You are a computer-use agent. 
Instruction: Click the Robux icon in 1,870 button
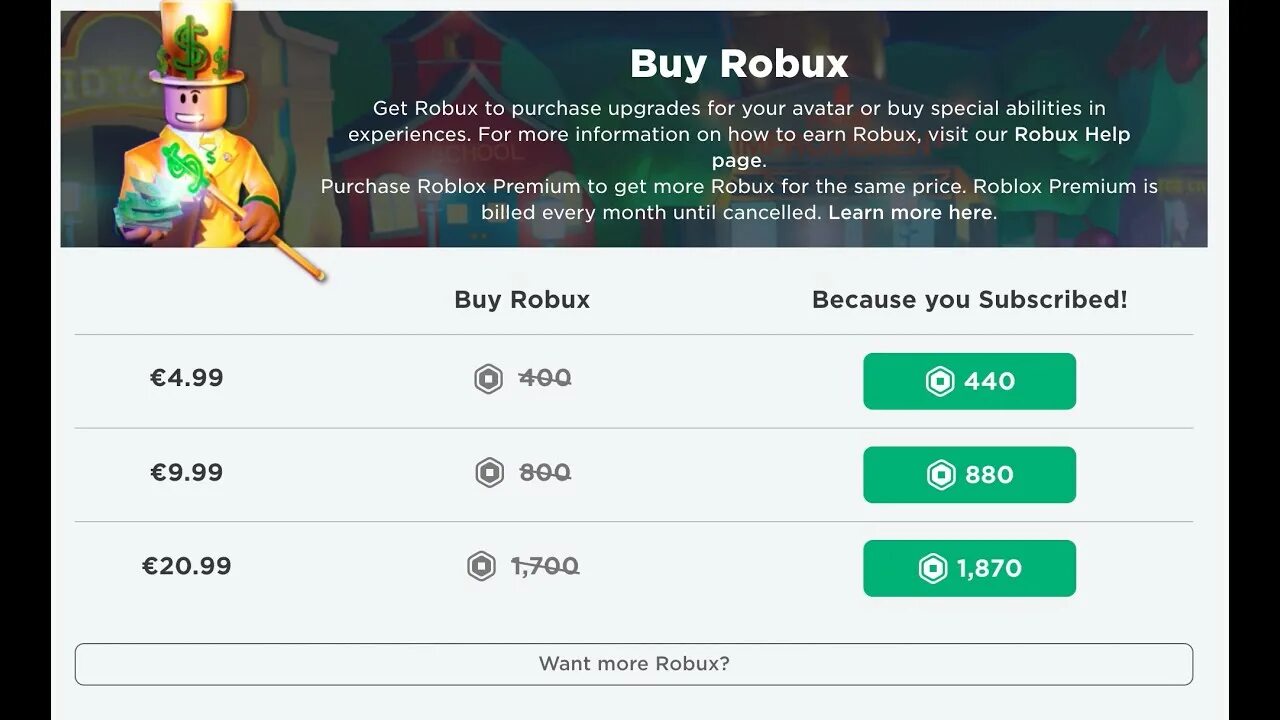[933, 569]
